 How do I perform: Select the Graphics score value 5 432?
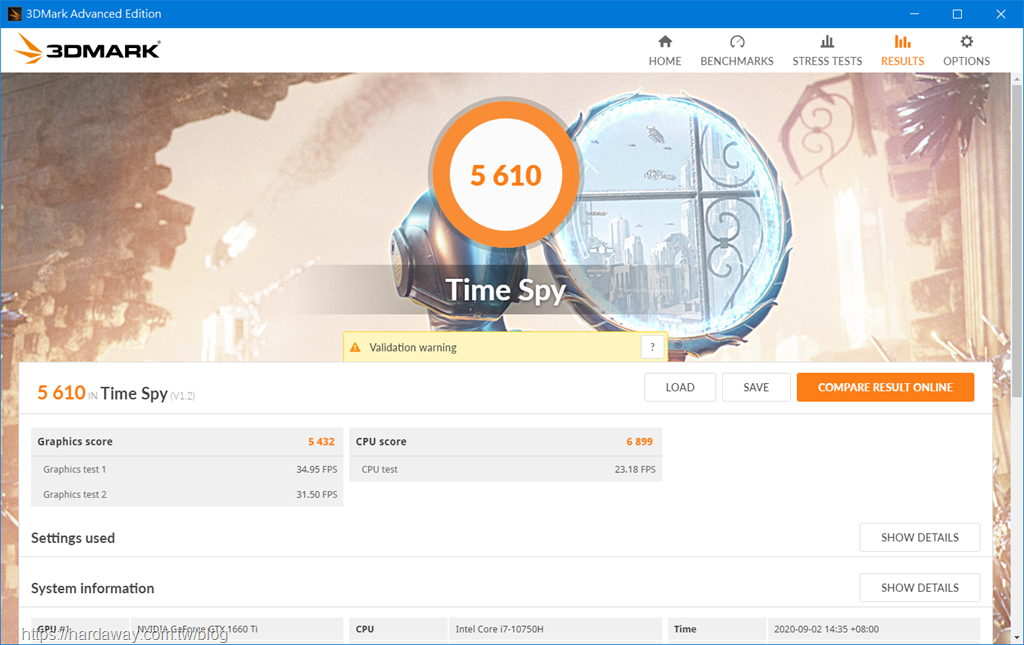tap(321, 442)
